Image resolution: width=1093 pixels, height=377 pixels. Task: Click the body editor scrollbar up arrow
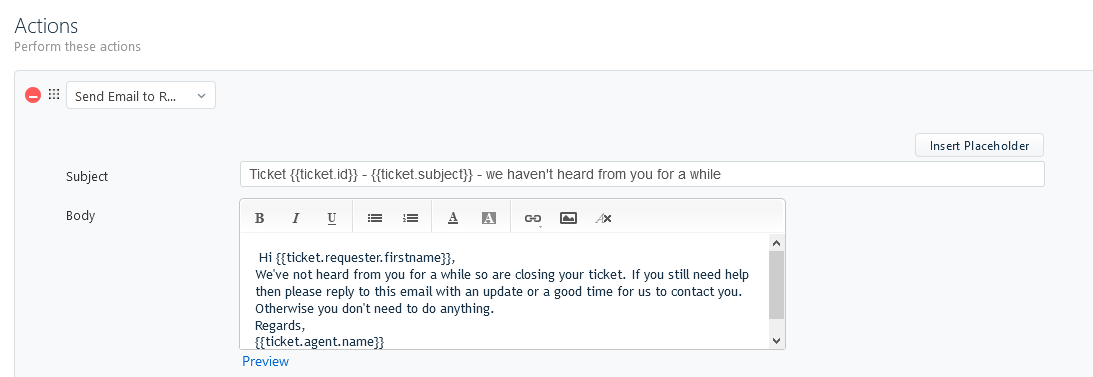coord(777,243)
